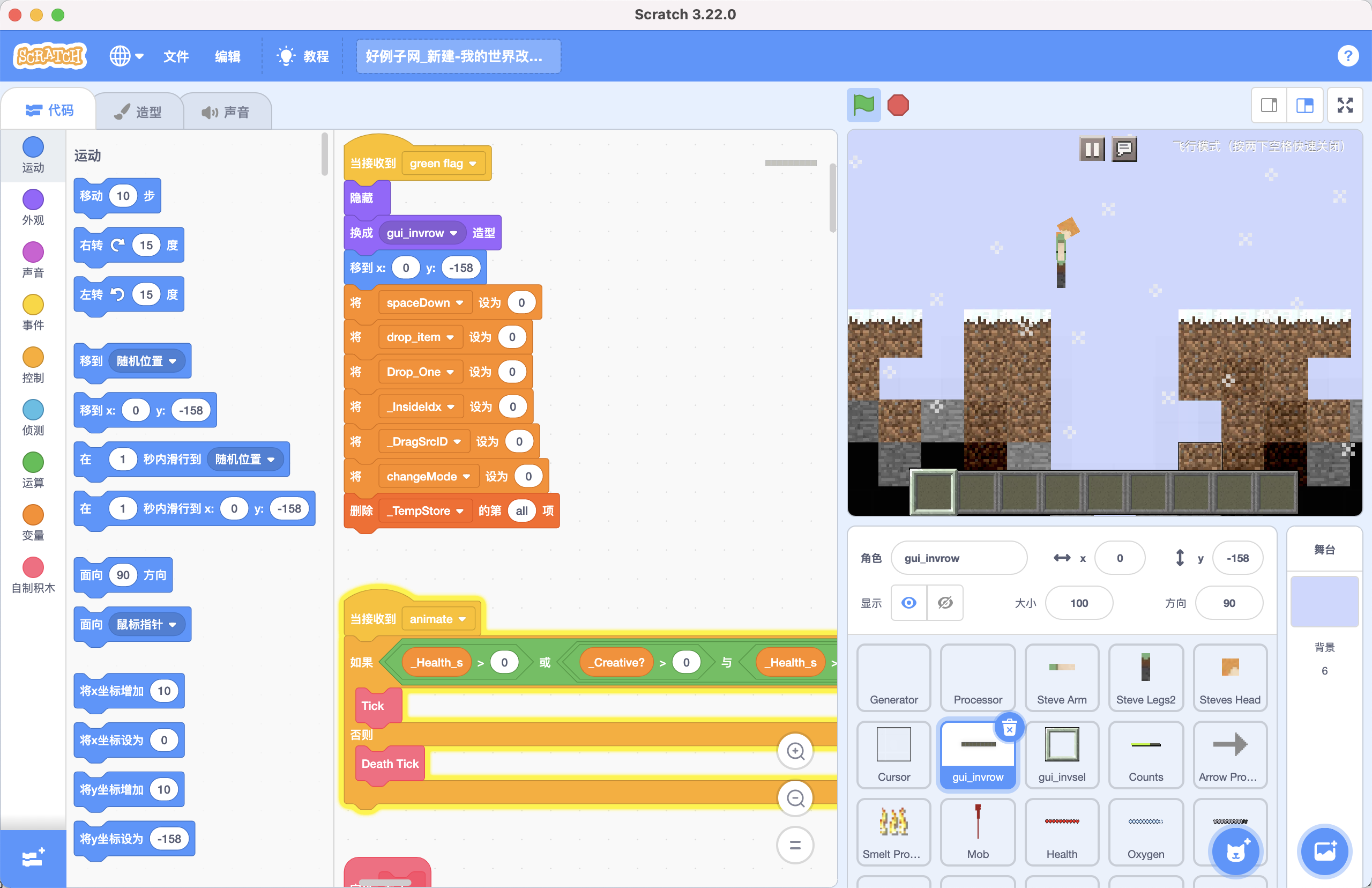Click the sprite x position field
1372x888 pixels.
1120,558
